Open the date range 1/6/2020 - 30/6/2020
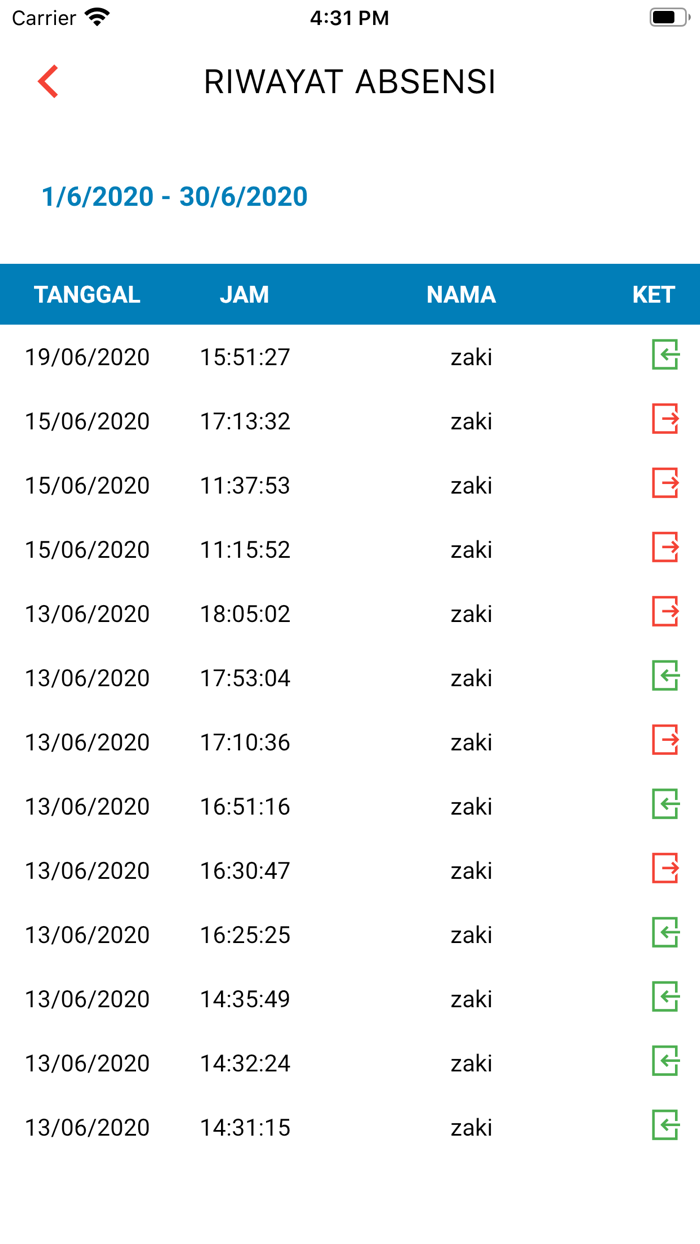 click(174, 196)
